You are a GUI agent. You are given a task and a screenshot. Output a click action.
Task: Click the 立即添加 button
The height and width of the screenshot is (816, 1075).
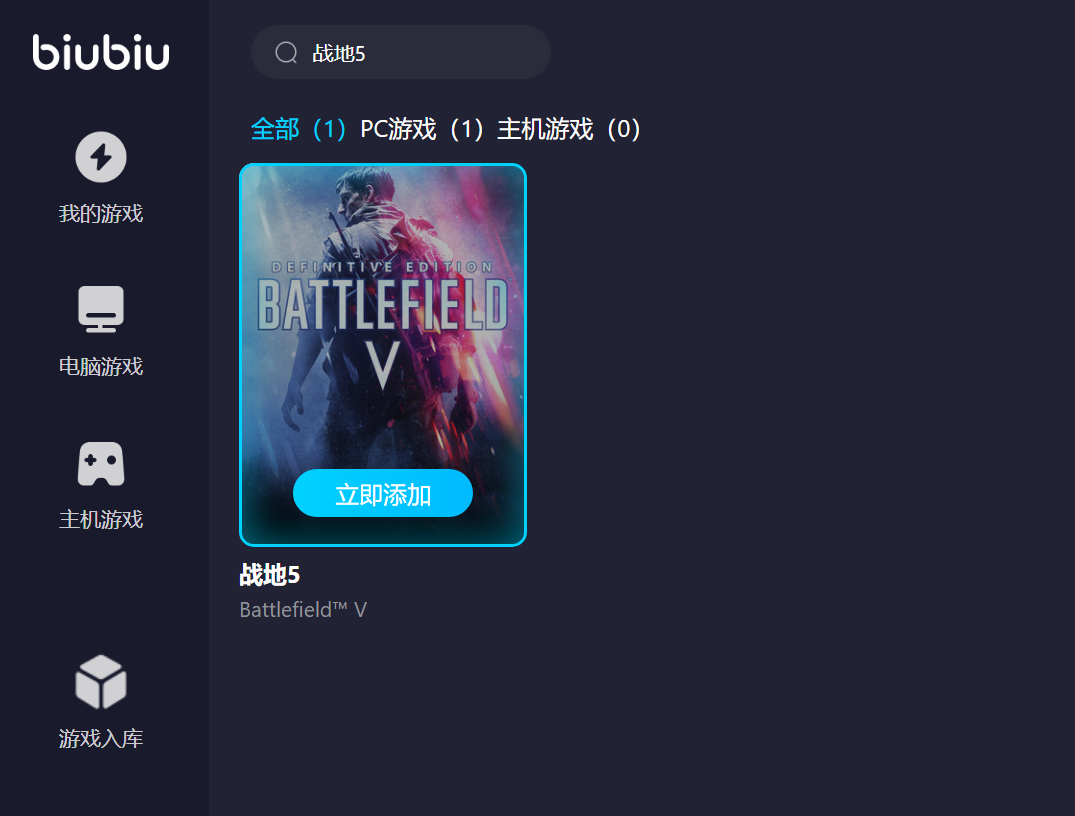[383, 494]
